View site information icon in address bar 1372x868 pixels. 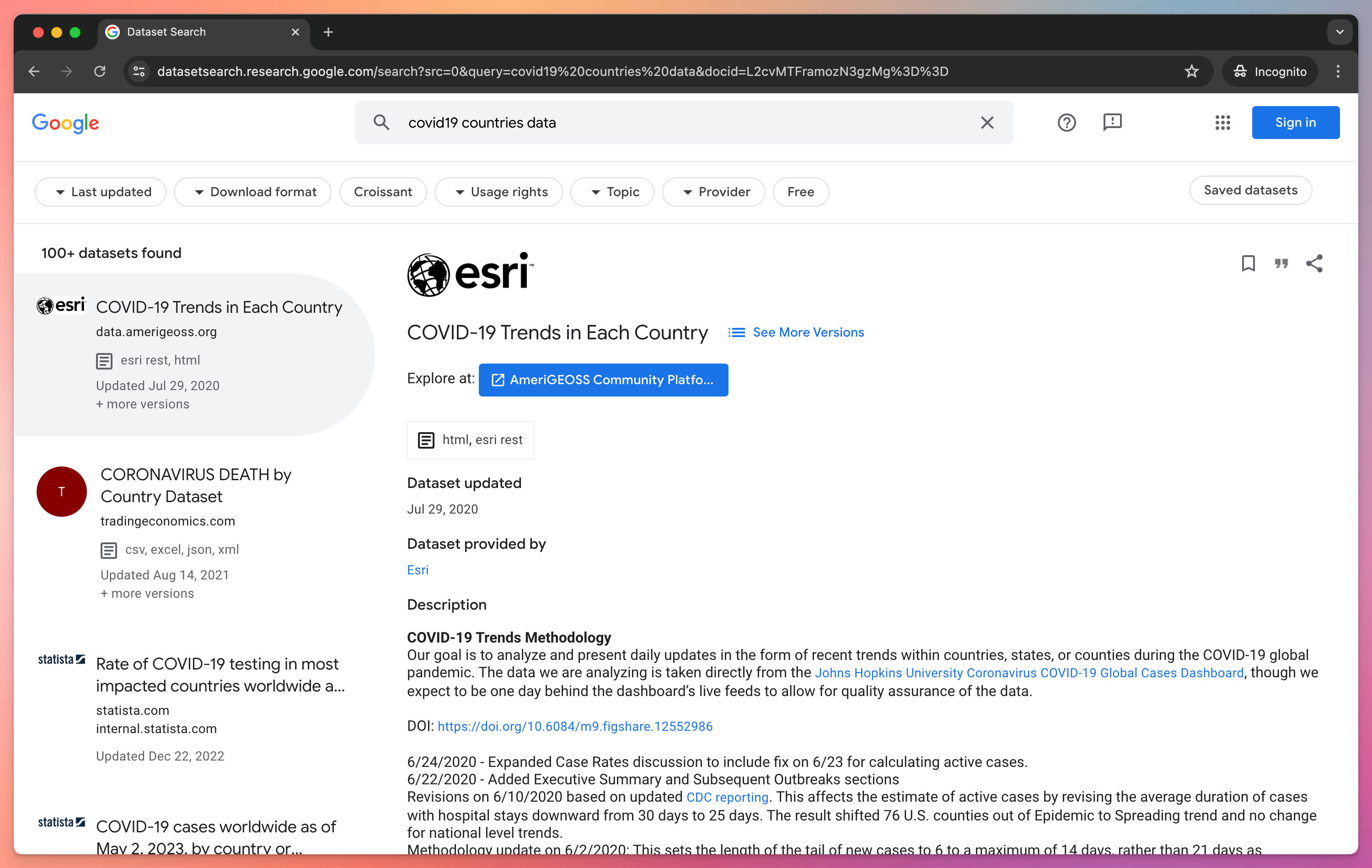pos(139,71)
